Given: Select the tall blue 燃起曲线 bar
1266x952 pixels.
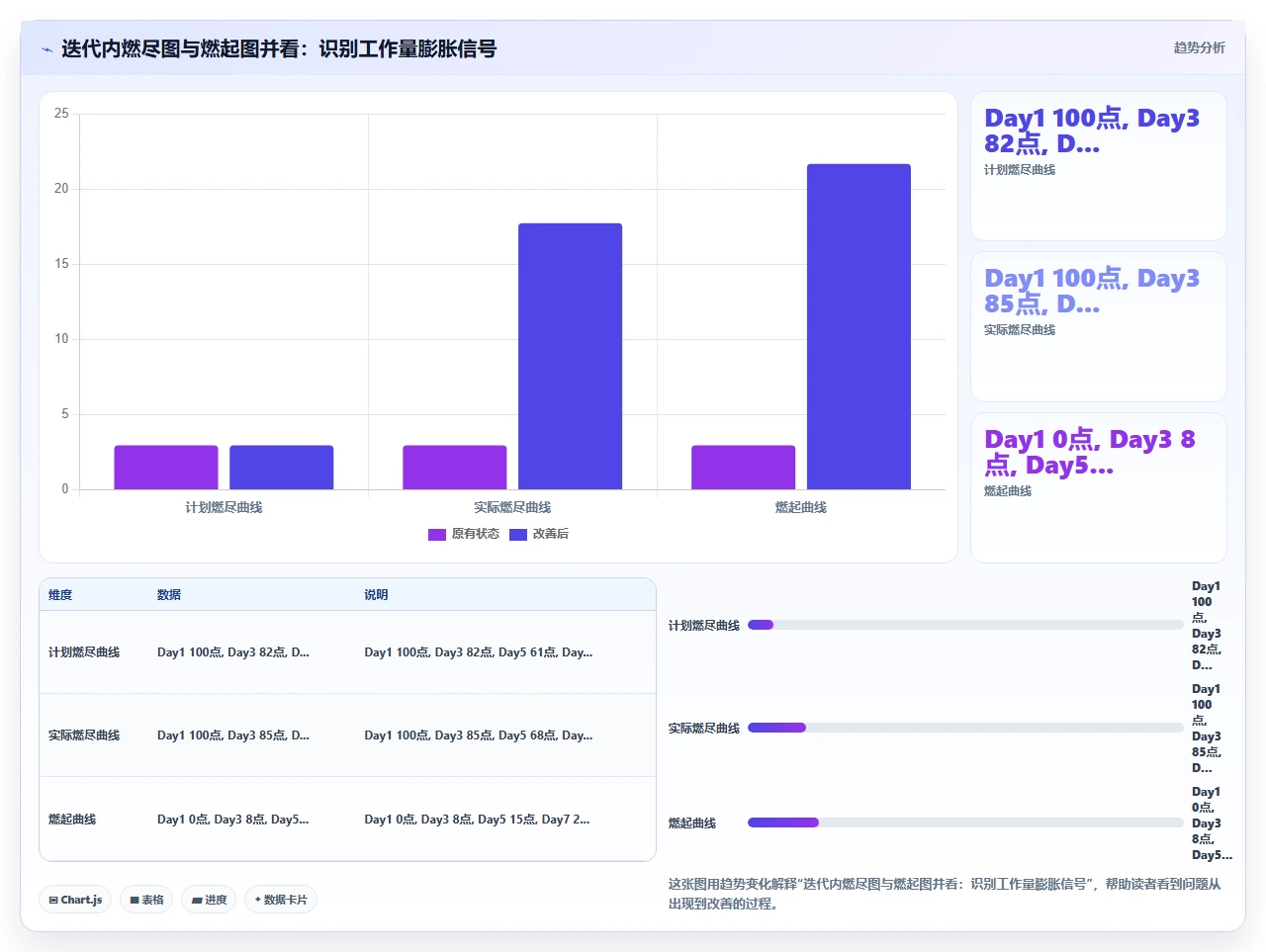Looking at the screenshot, I should (859, 326).
